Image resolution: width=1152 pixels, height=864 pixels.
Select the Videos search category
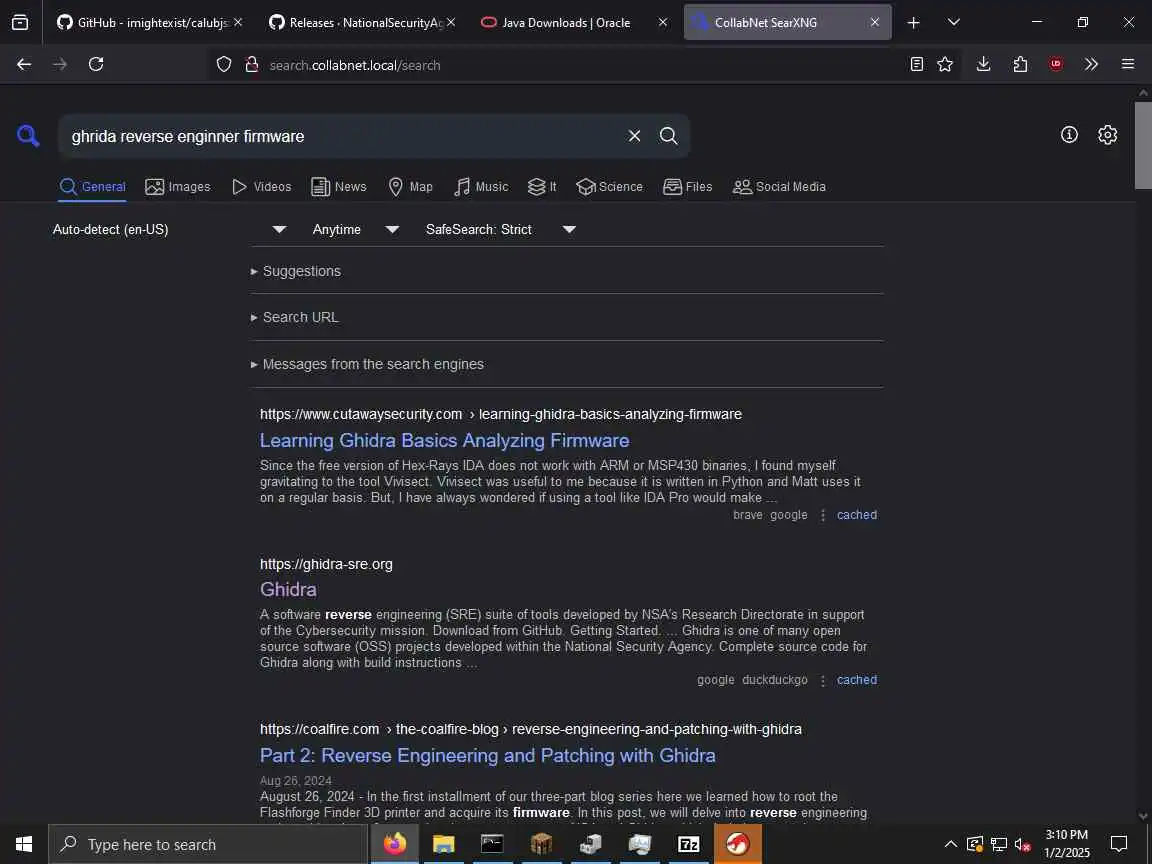click(262, 187)
